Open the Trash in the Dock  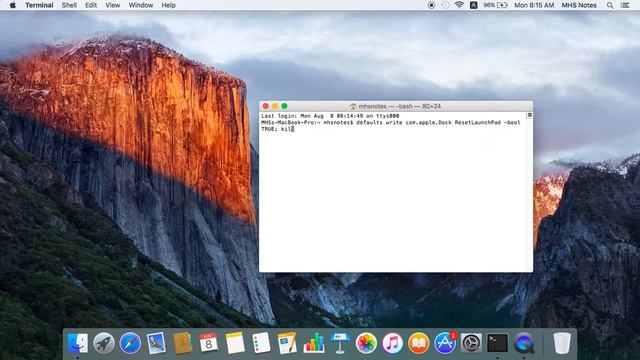point(562,343)
